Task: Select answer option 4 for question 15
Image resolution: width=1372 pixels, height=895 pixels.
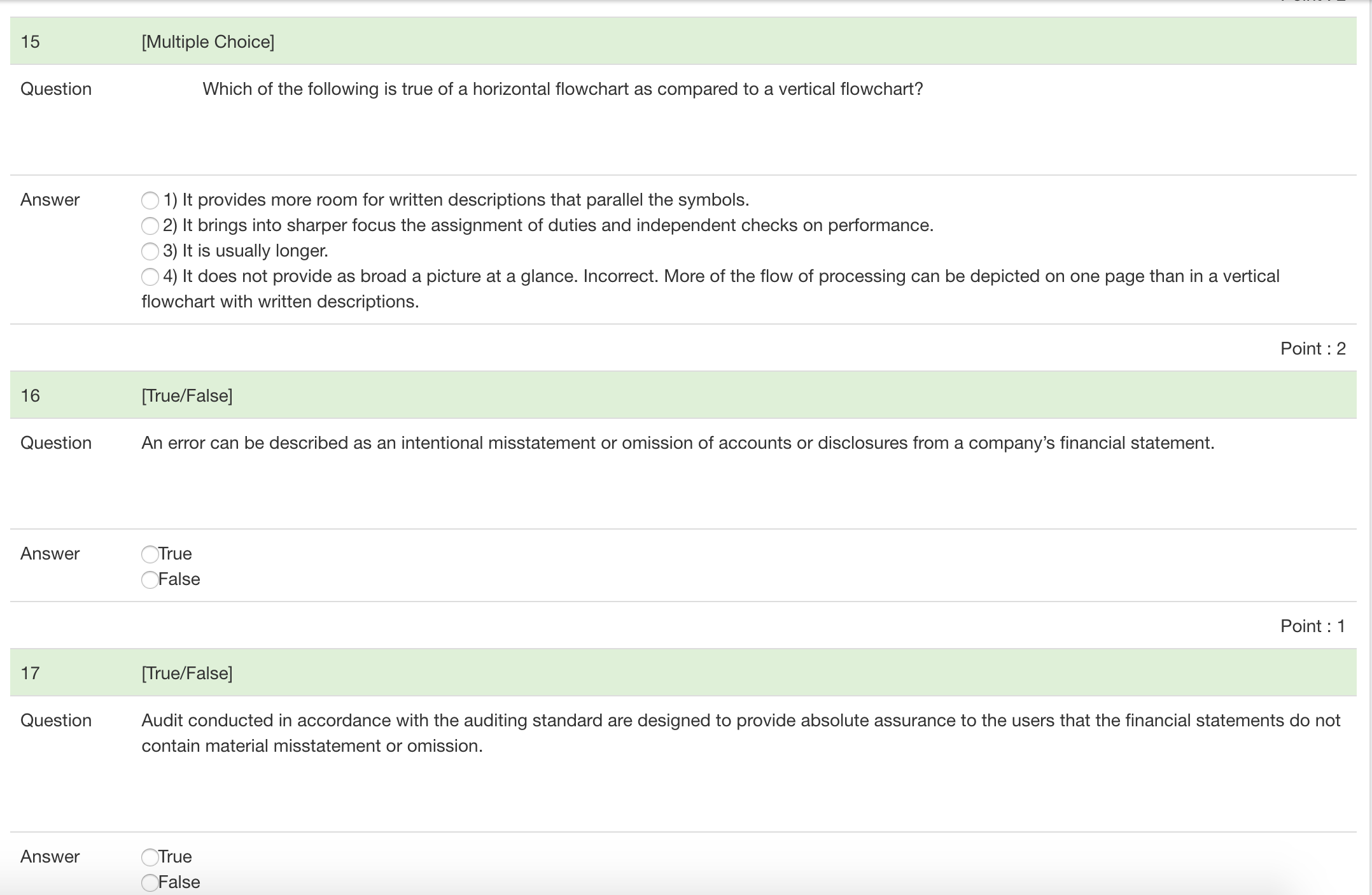Action: click(150, 276)
